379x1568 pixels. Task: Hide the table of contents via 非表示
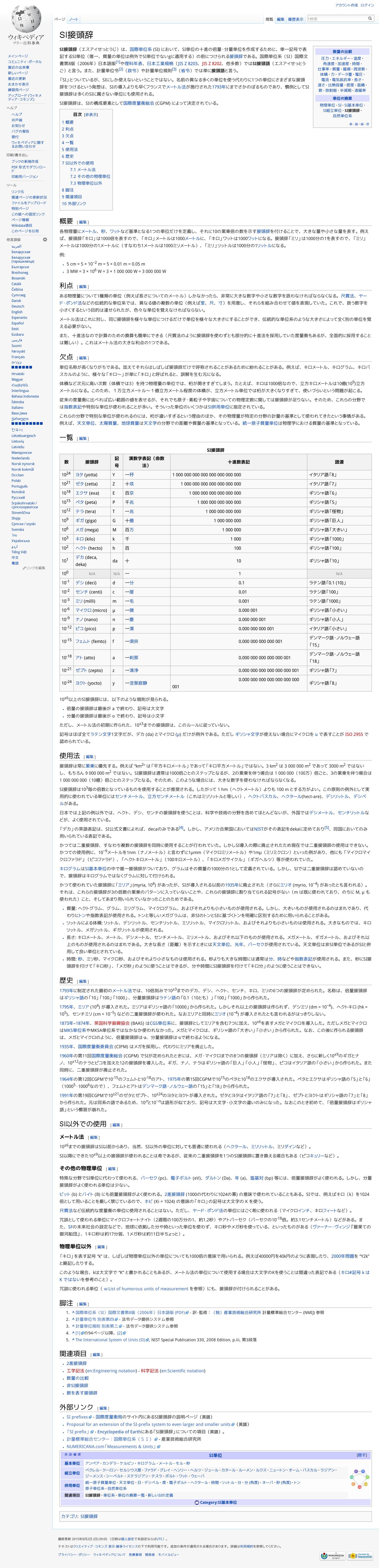pyautogui.click(x=91, y=115)
